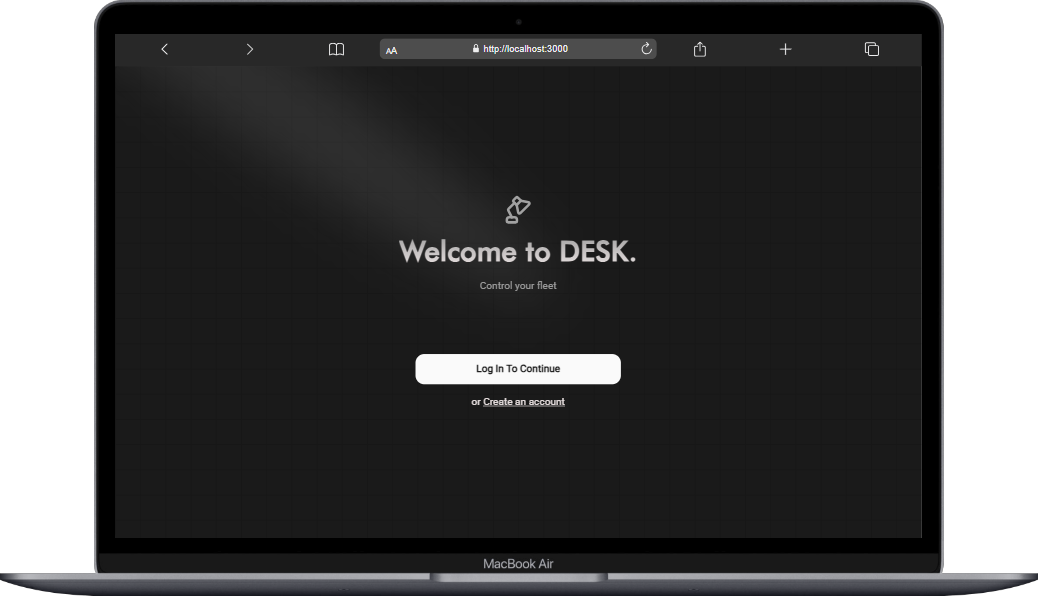Screen dimensions: 1038x596
Task: Show the tab overview icon
Action: [871, 49]
